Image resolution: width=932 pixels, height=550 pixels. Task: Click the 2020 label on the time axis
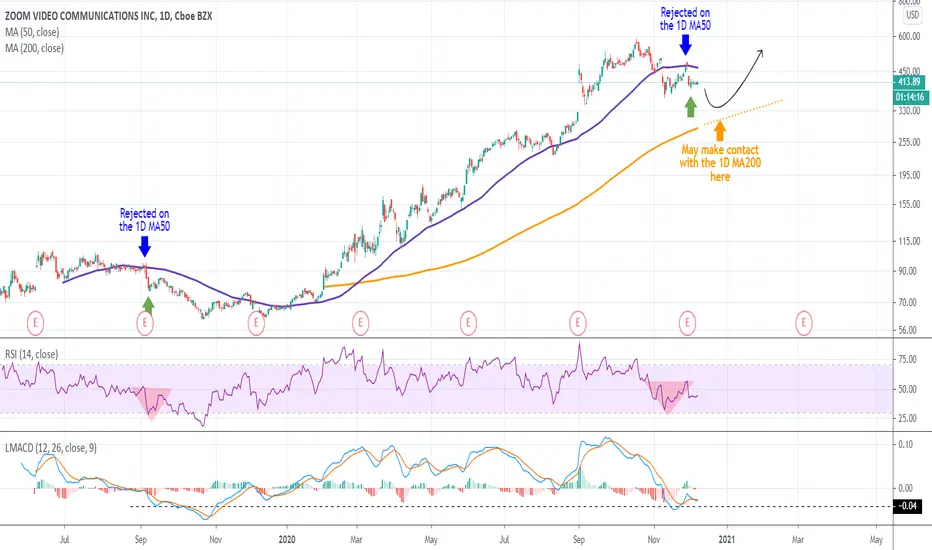[x=286, y=539]
